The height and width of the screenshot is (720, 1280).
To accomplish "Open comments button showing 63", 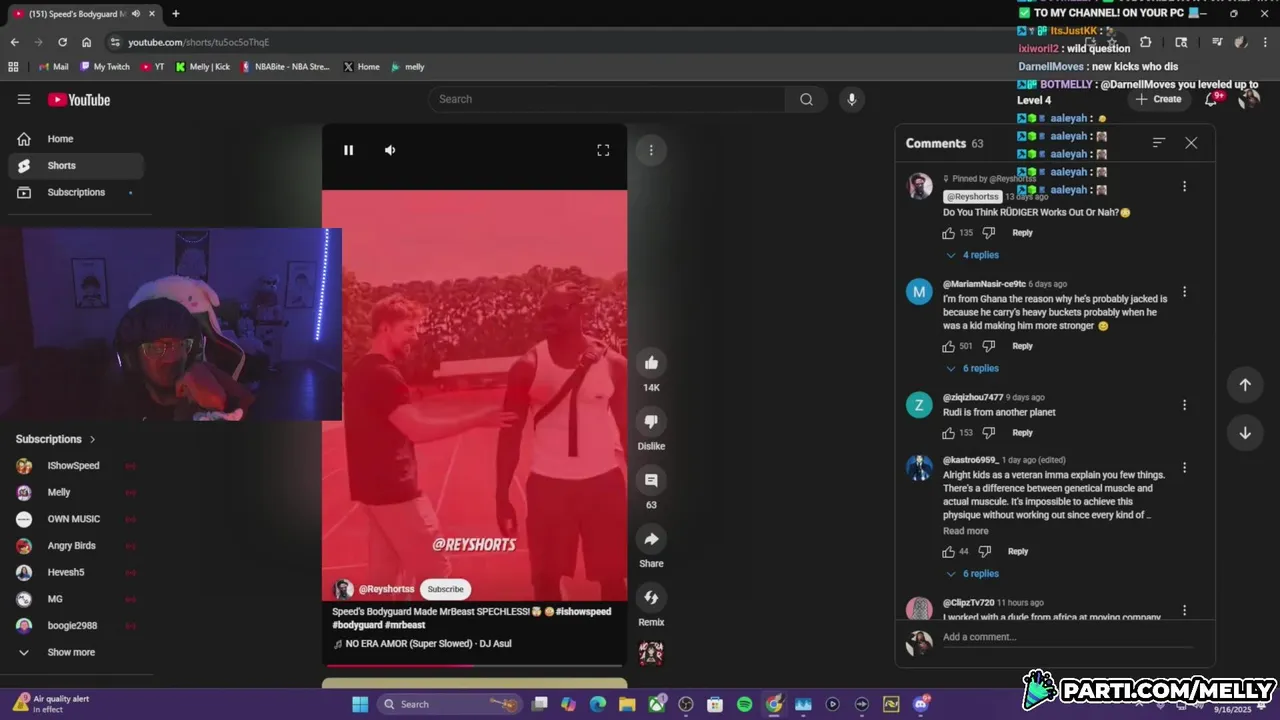I will click(x=651, y=480).
